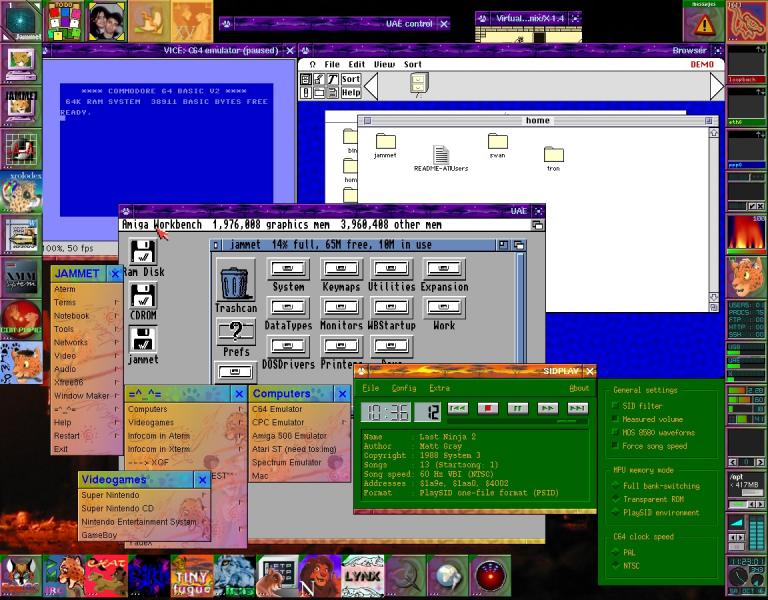Select Transparent ROM memory mode
768x600 pixels.
pos(615,499)
